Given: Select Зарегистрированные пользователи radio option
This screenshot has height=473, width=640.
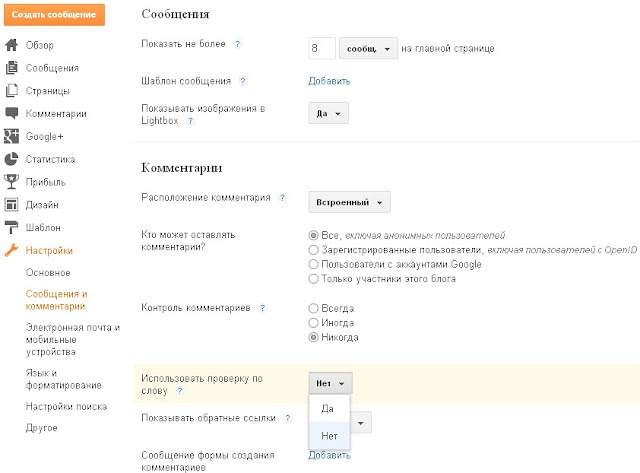Looking at the screenshot, I should click(313, 250).
